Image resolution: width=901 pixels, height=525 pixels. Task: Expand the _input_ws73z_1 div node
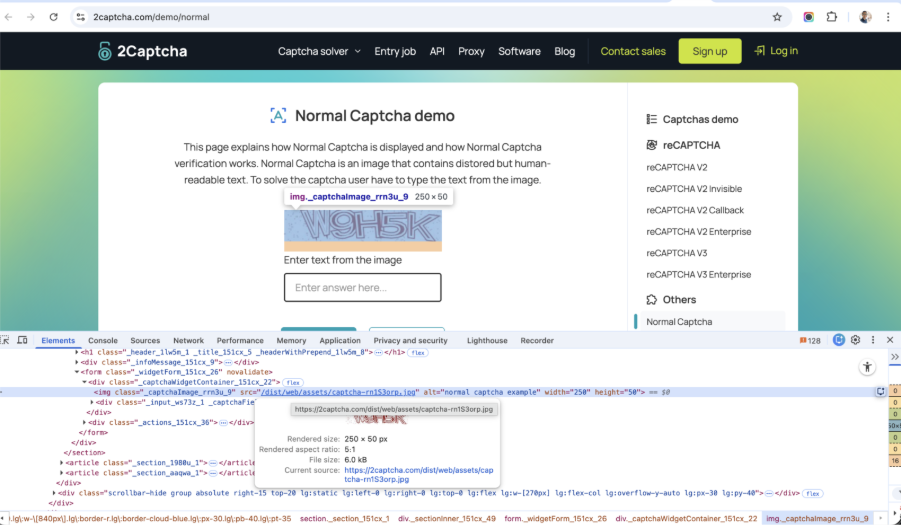coord(92,402)
